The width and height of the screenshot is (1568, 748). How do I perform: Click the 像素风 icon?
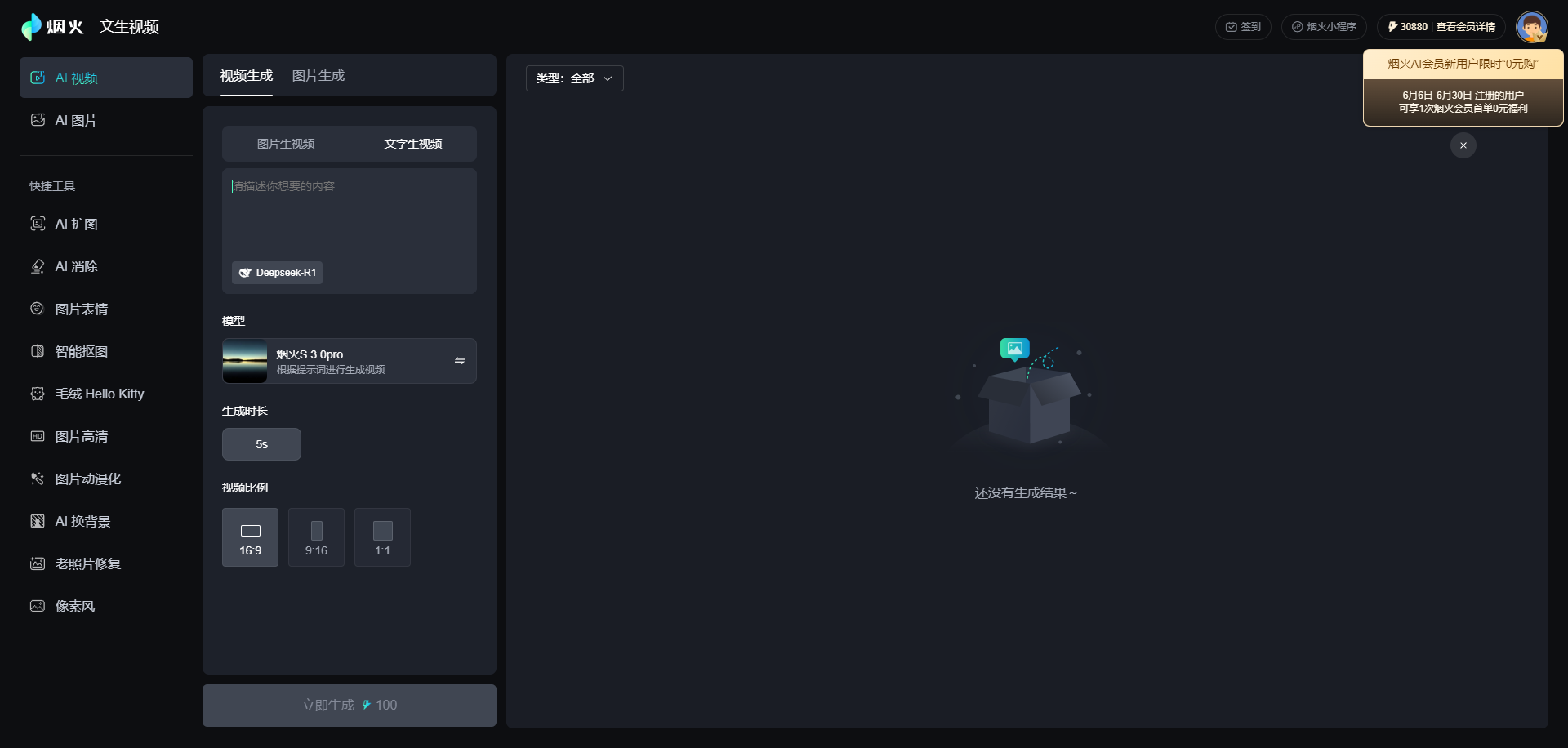38,606
